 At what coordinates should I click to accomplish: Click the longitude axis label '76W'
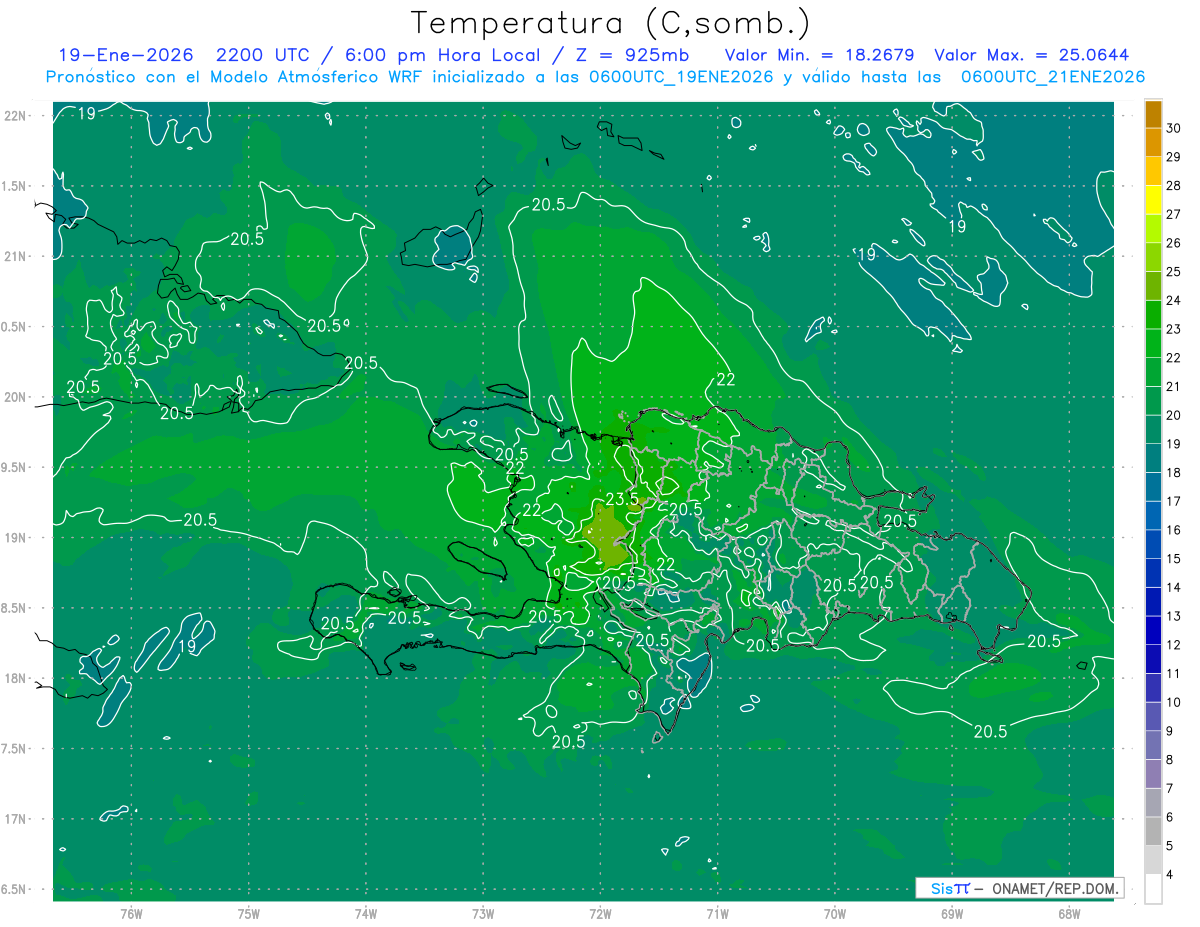tap(132, 913)
